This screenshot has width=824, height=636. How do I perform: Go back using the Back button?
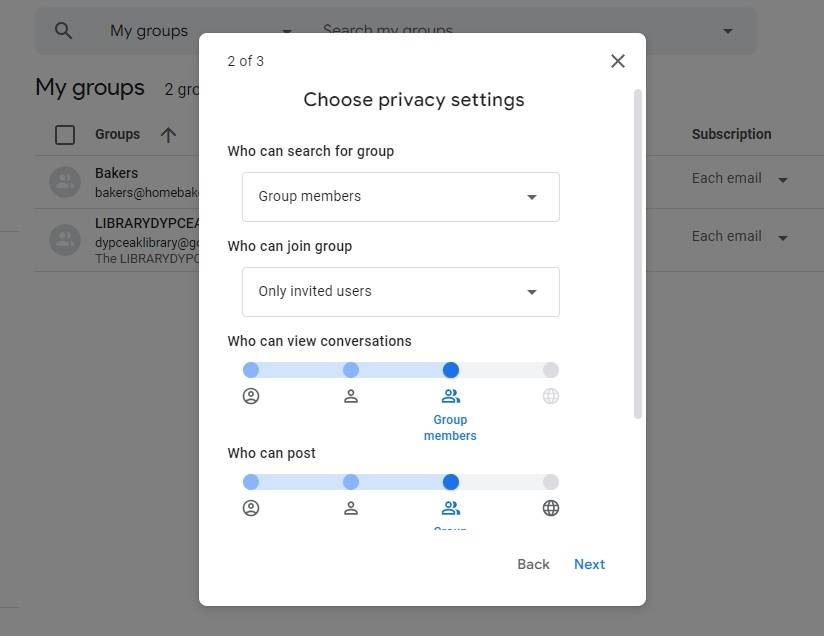(x=533, y=564)
